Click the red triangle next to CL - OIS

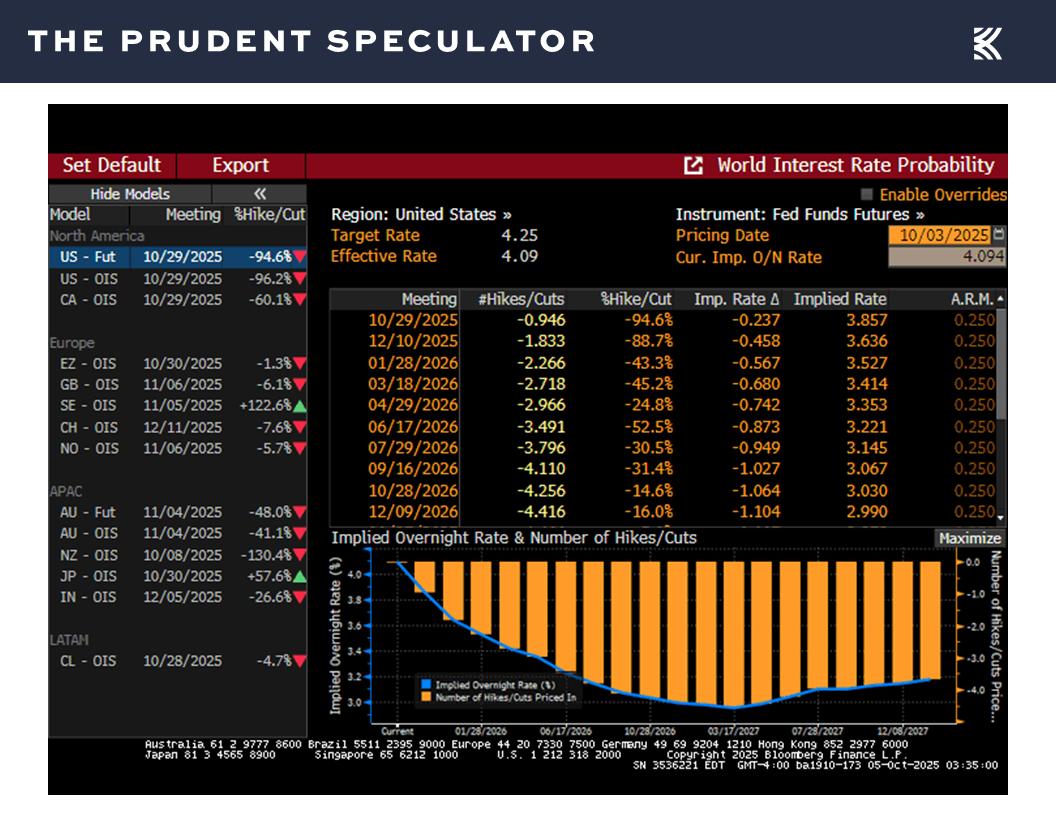(298, 661)
